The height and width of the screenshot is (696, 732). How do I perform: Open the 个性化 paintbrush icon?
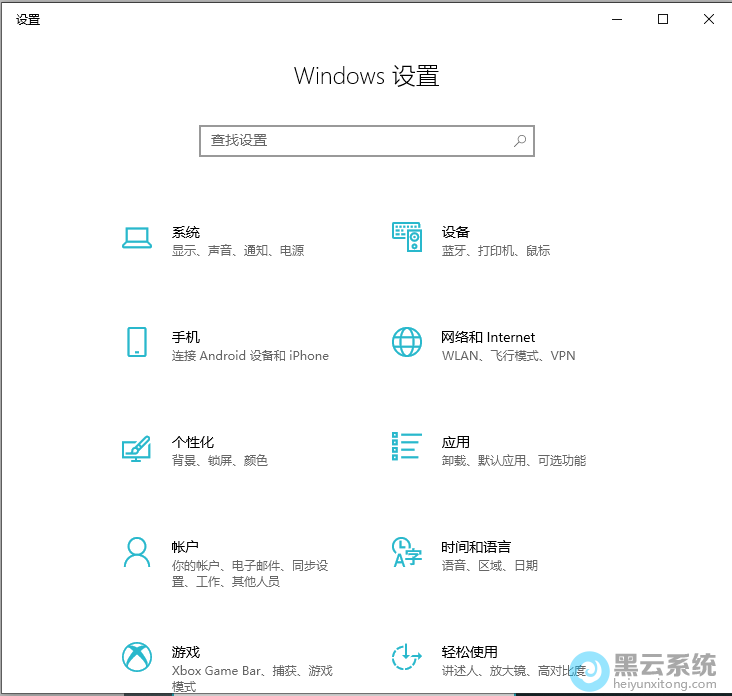tap(136, 449)
